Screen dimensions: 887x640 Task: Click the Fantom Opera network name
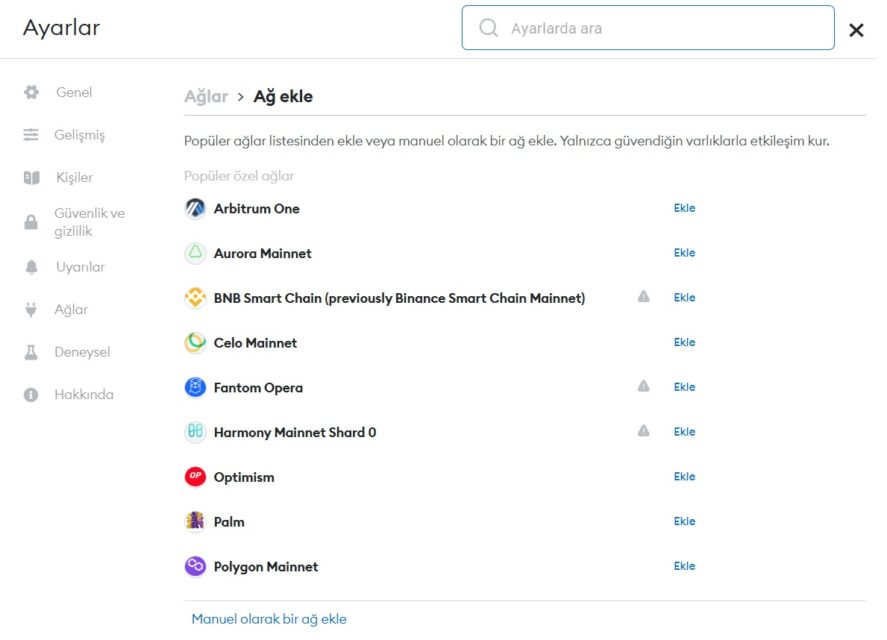pos(258,388)
